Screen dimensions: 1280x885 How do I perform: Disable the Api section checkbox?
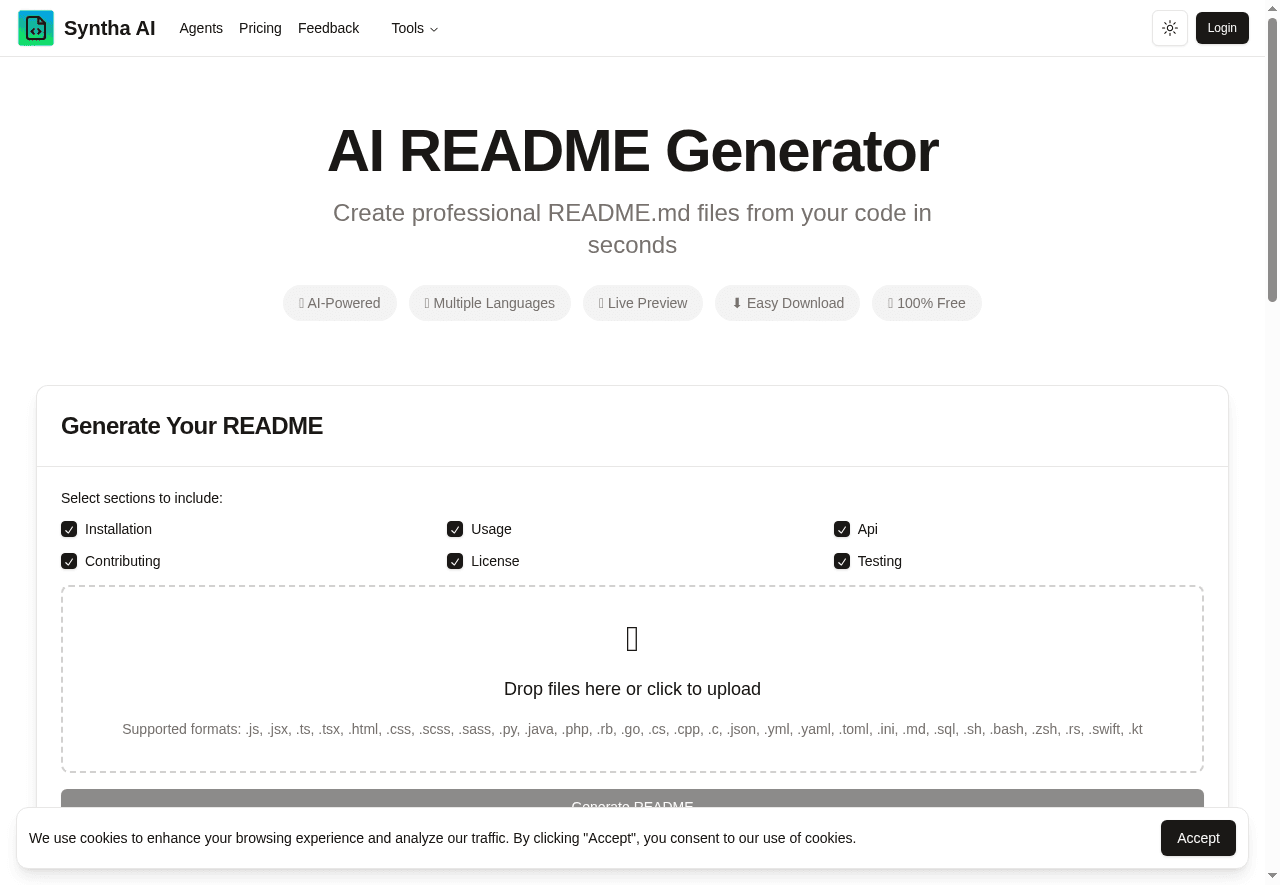pos(841,529)
